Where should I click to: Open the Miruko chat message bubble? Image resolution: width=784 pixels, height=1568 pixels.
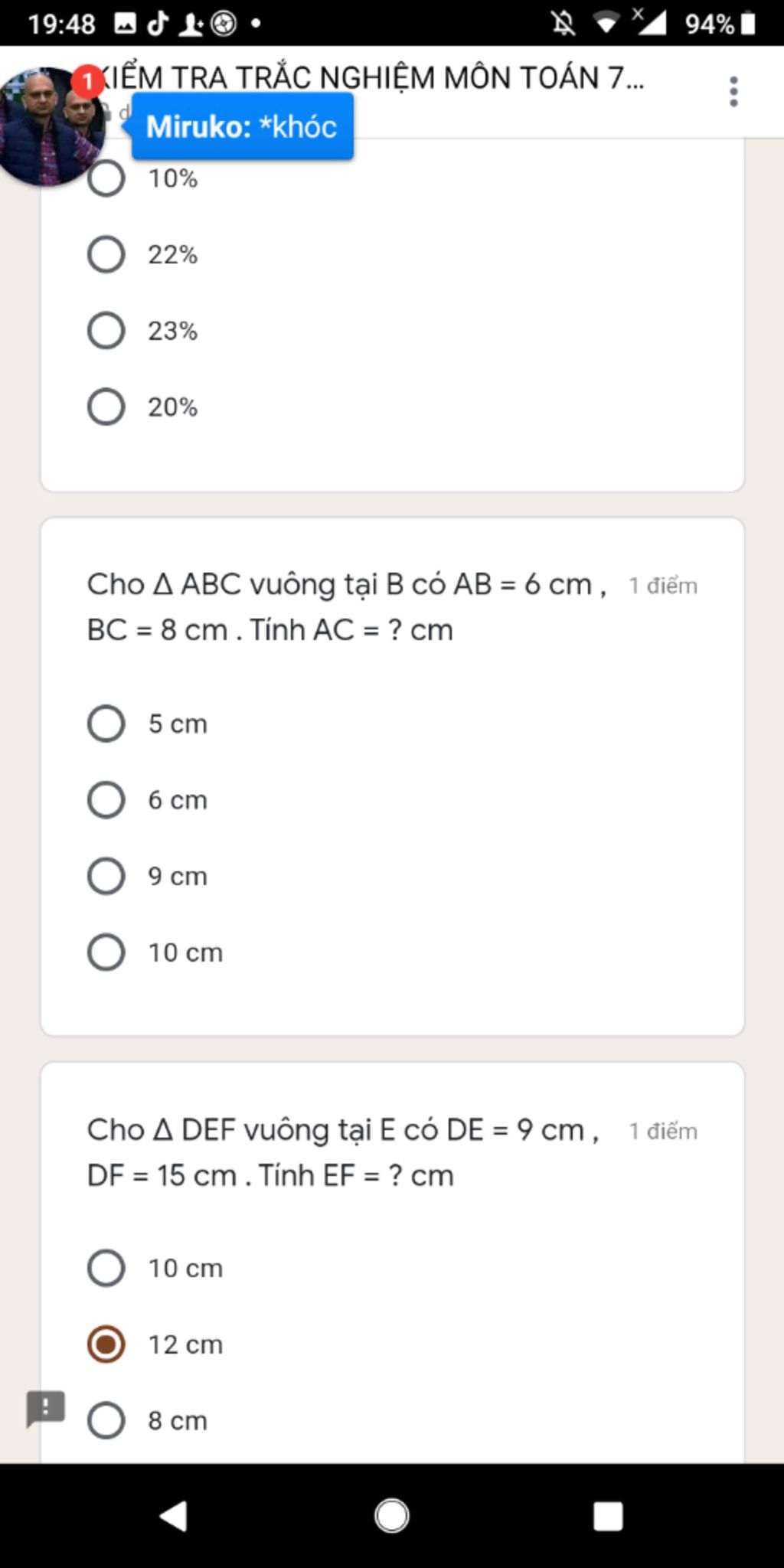242,126
